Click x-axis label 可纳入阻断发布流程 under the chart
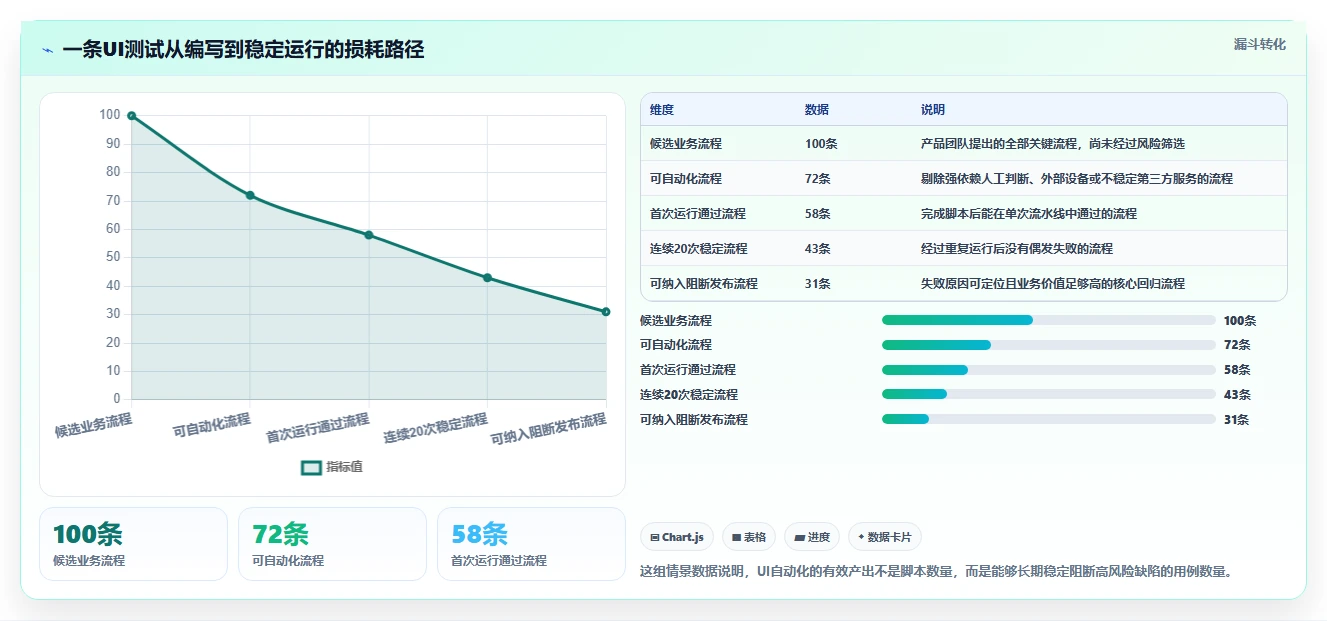This screenshot has height=621, width=1327. click(x=549, y=430)
